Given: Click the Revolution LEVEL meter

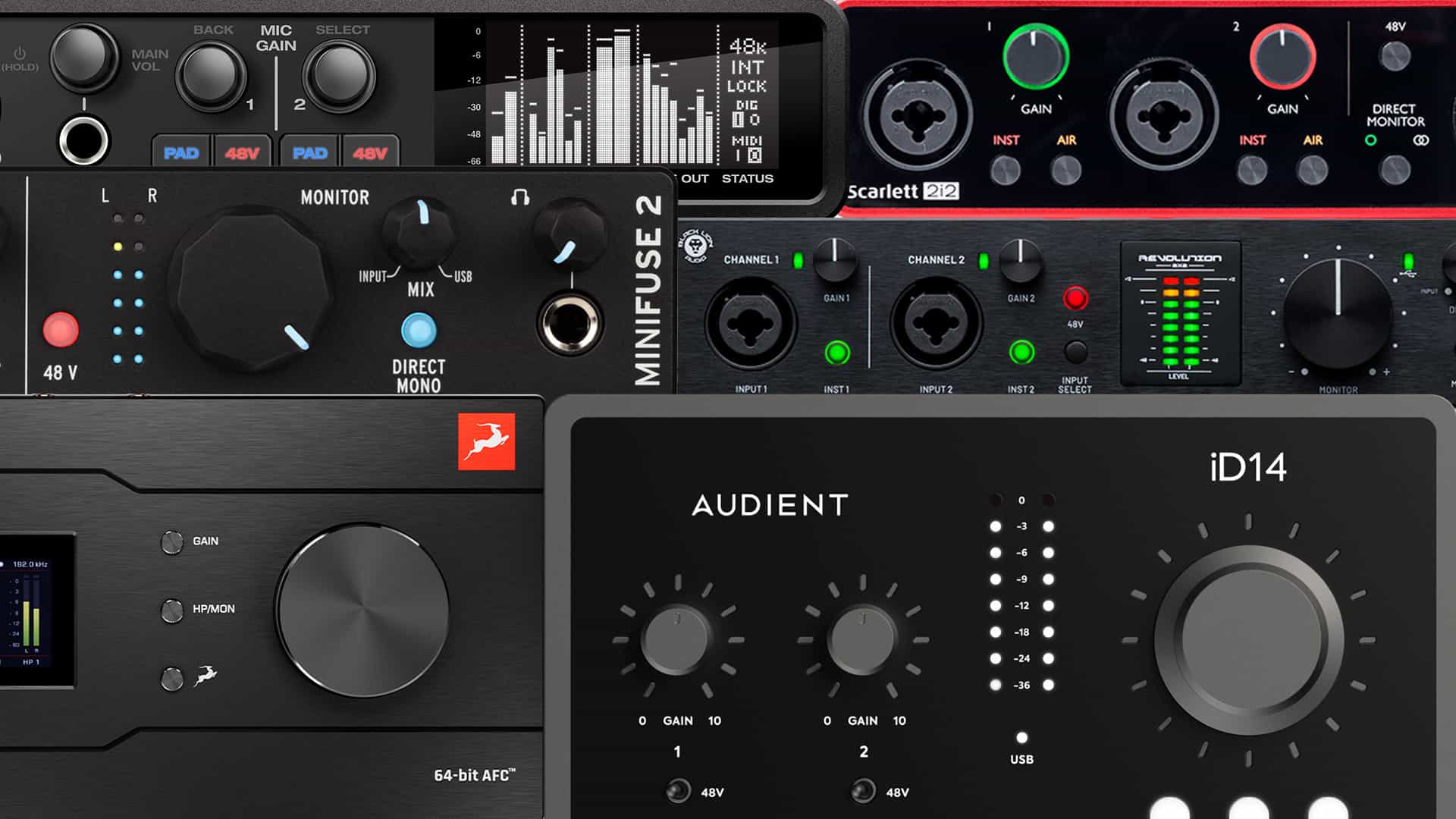Looking at the screenshot, I should (1181, 313).
